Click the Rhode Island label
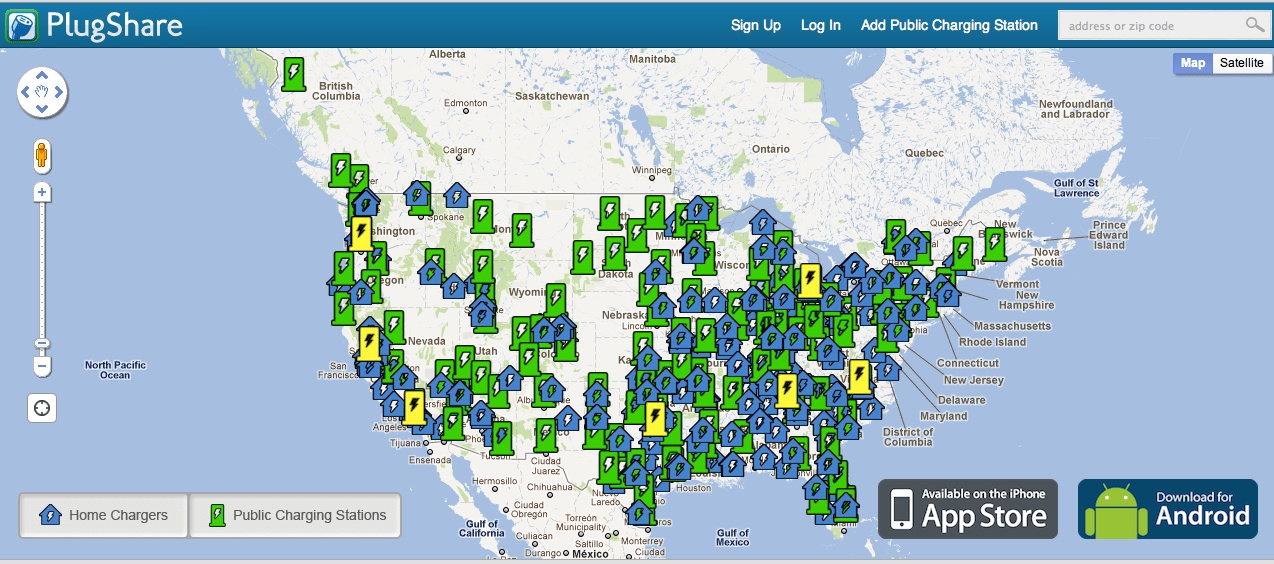 point(993,342)
